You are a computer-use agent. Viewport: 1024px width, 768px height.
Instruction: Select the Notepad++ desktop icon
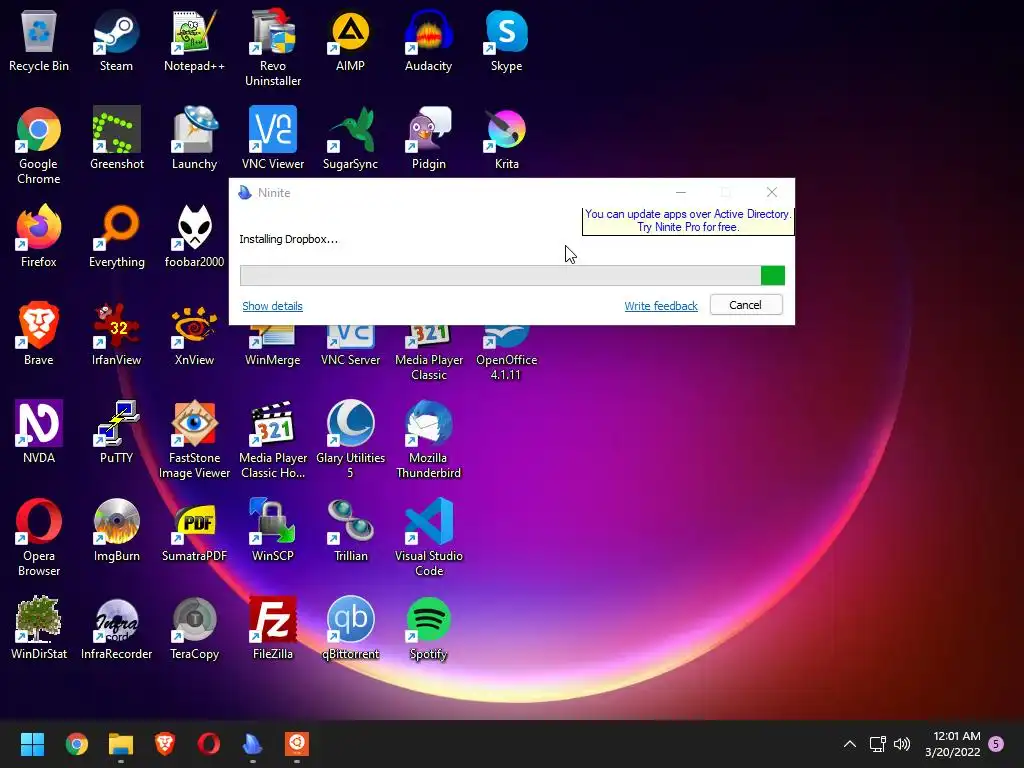point(194,40)
